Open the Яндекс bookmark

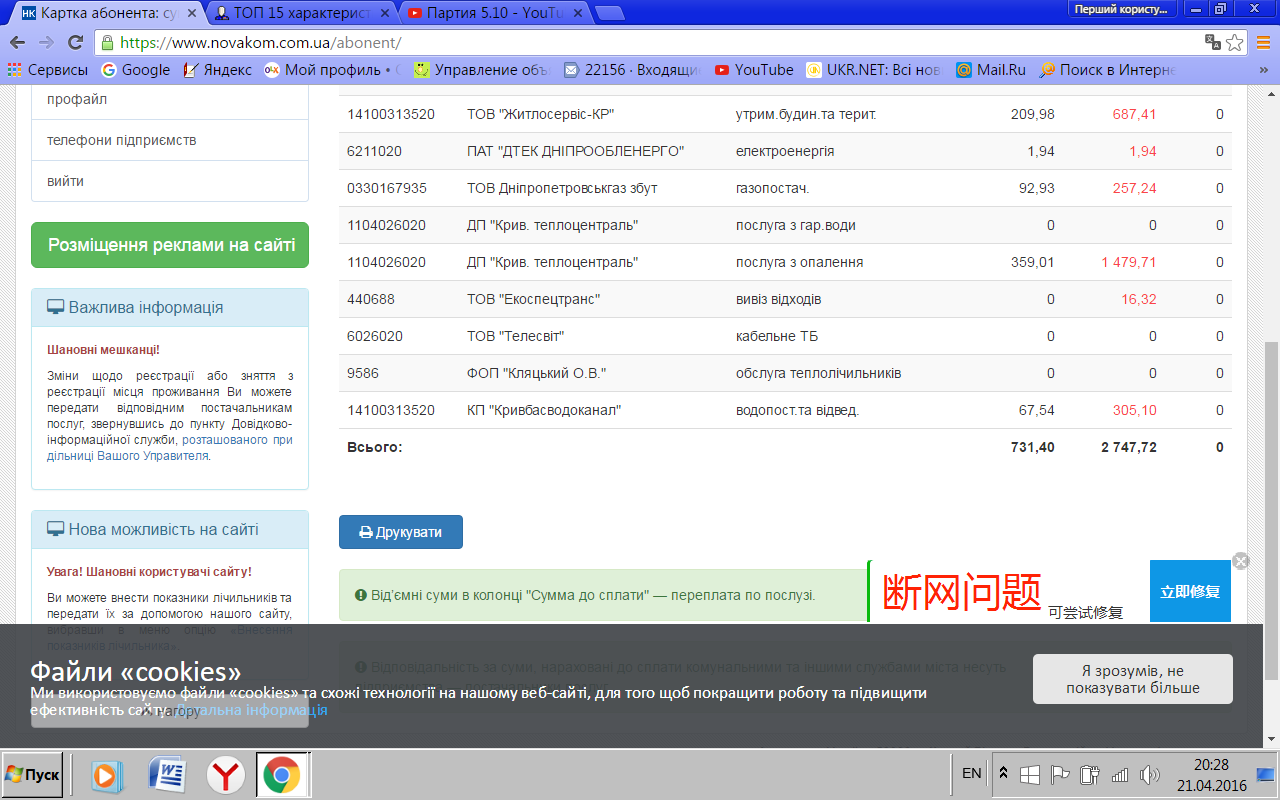[217, 70]
